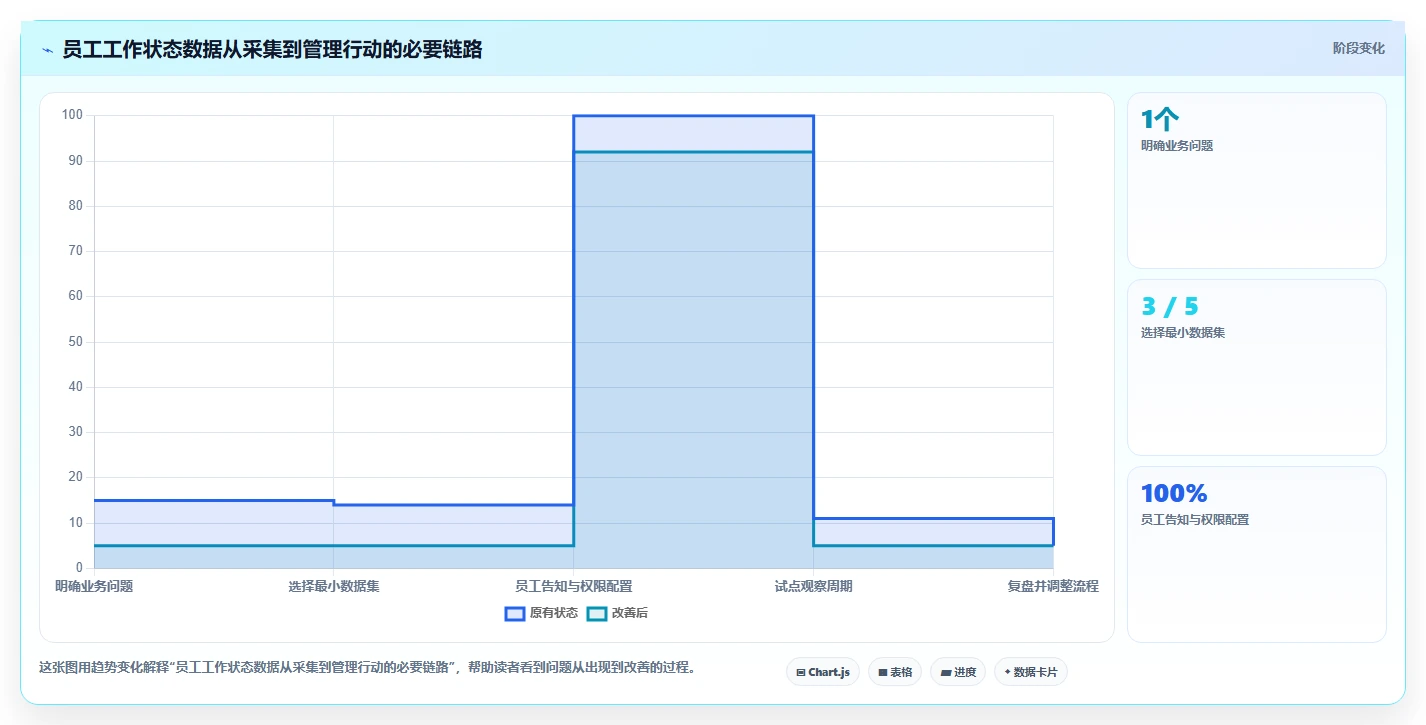This screenshot has width=1426, height=725.
Task: Click the x-axis label 明确业务问题
Action: (x=94, y=586)
